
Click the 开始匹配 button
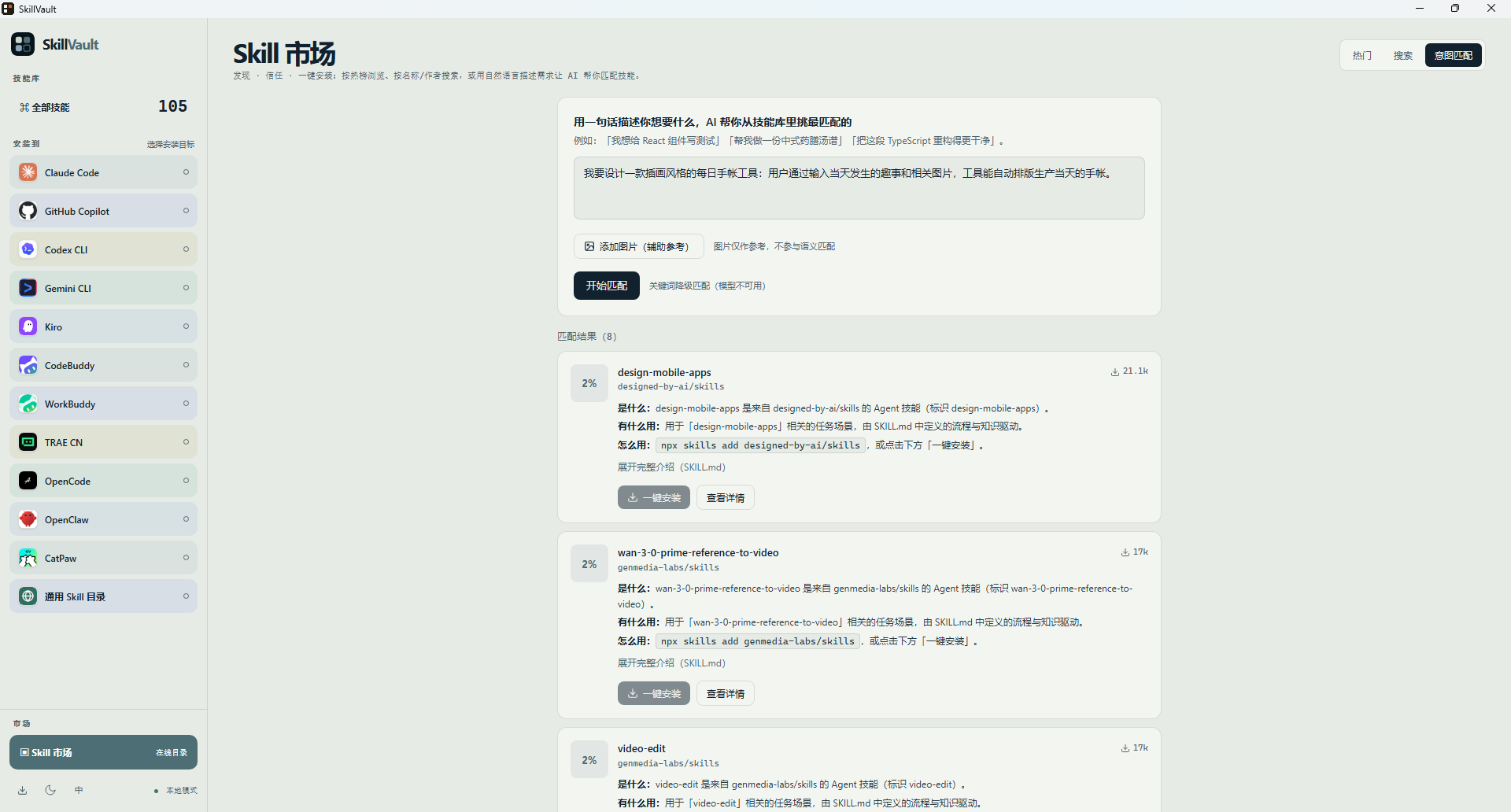click(607, 286)
